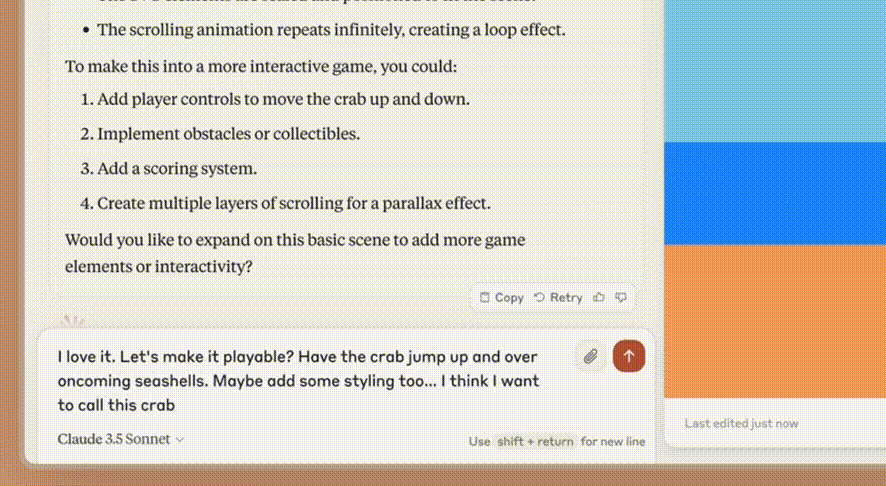Click the bright blue ocean band in preview
The height and width of the screenshot is (486, 886).
click(775, 194)
